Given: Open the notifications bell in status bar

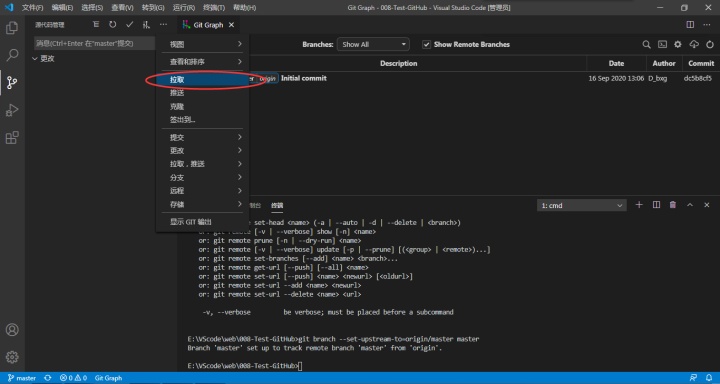Looking at the screenshot, I should (x=710, y=378).
